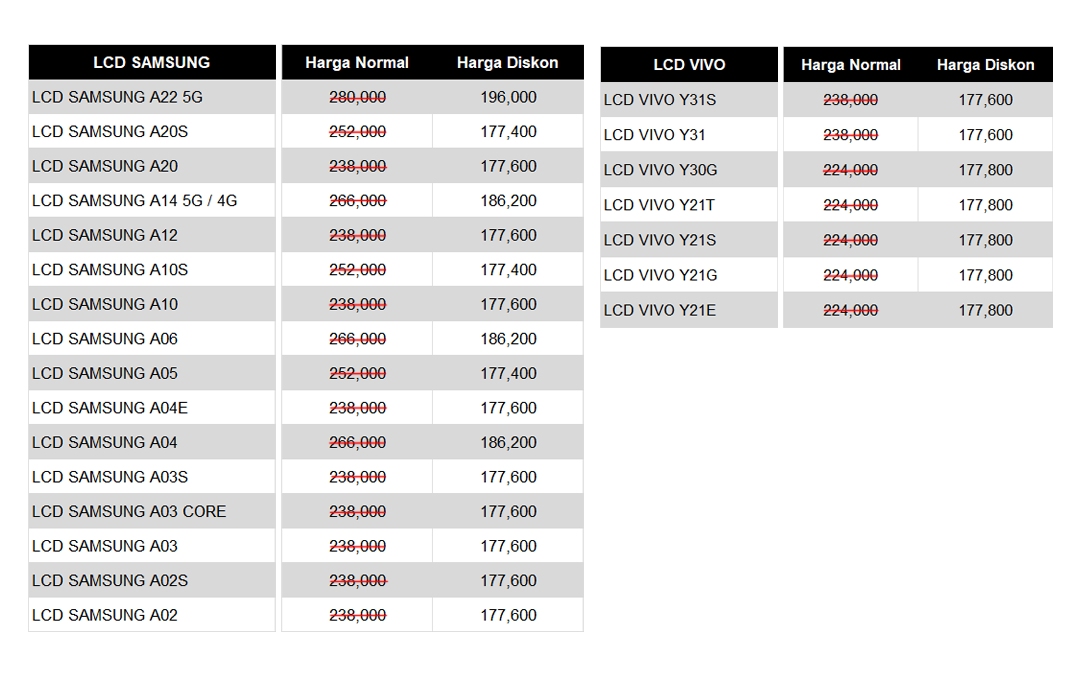Click the LCD VIVO table header

(x=689, y=65)
